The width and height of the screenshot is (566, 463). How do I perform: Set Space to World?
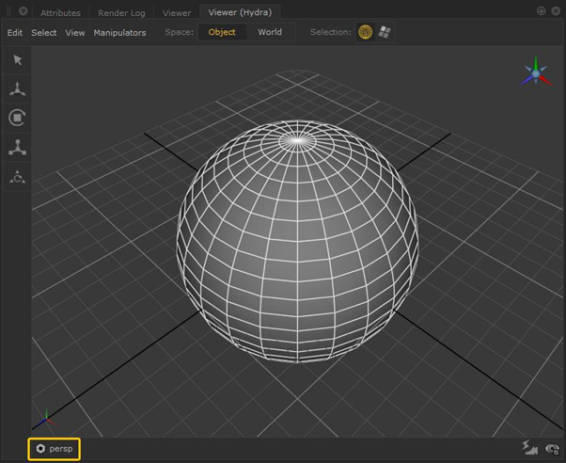coord(270,32)
